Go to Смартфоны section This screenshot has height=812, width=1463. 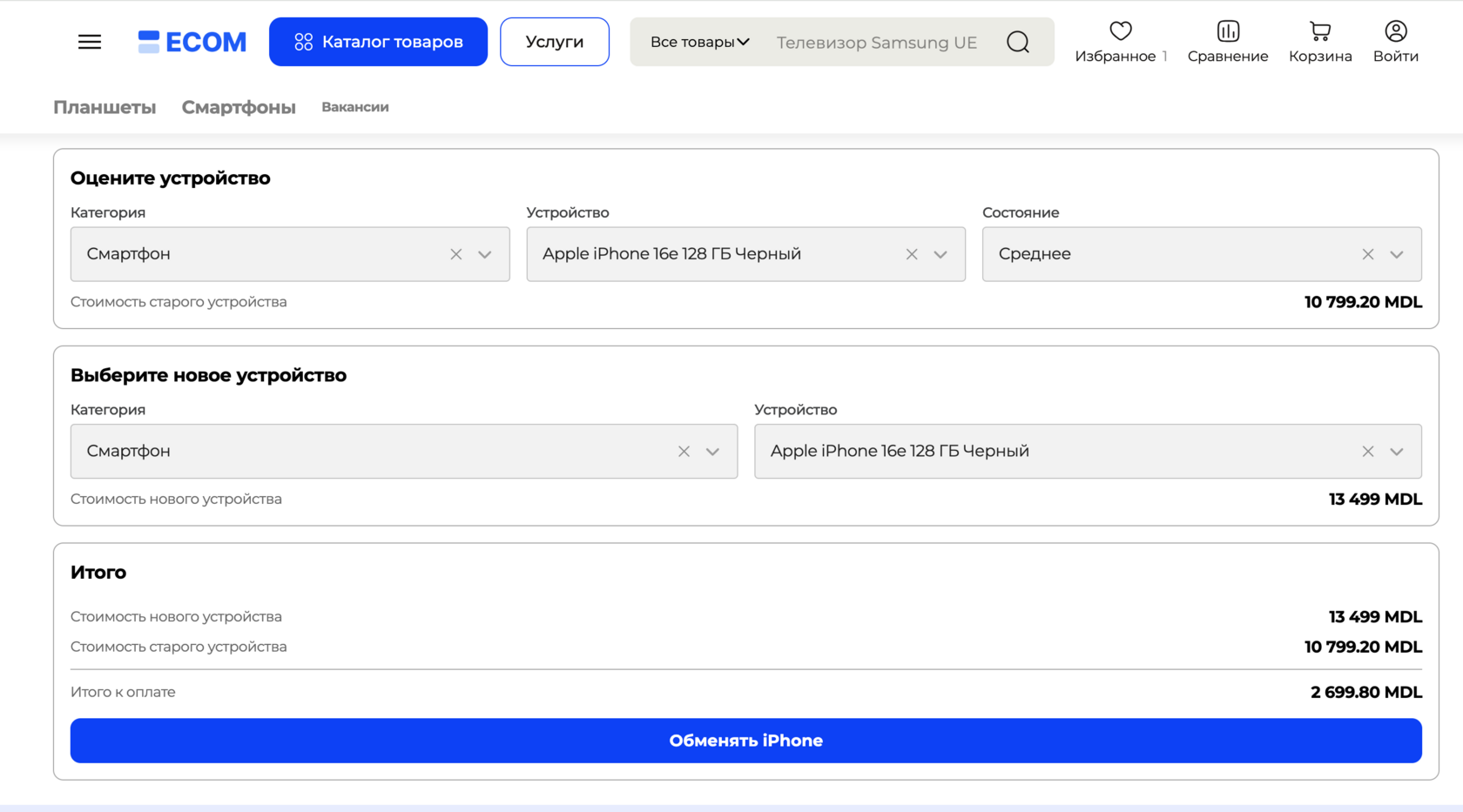click(239, 107)
